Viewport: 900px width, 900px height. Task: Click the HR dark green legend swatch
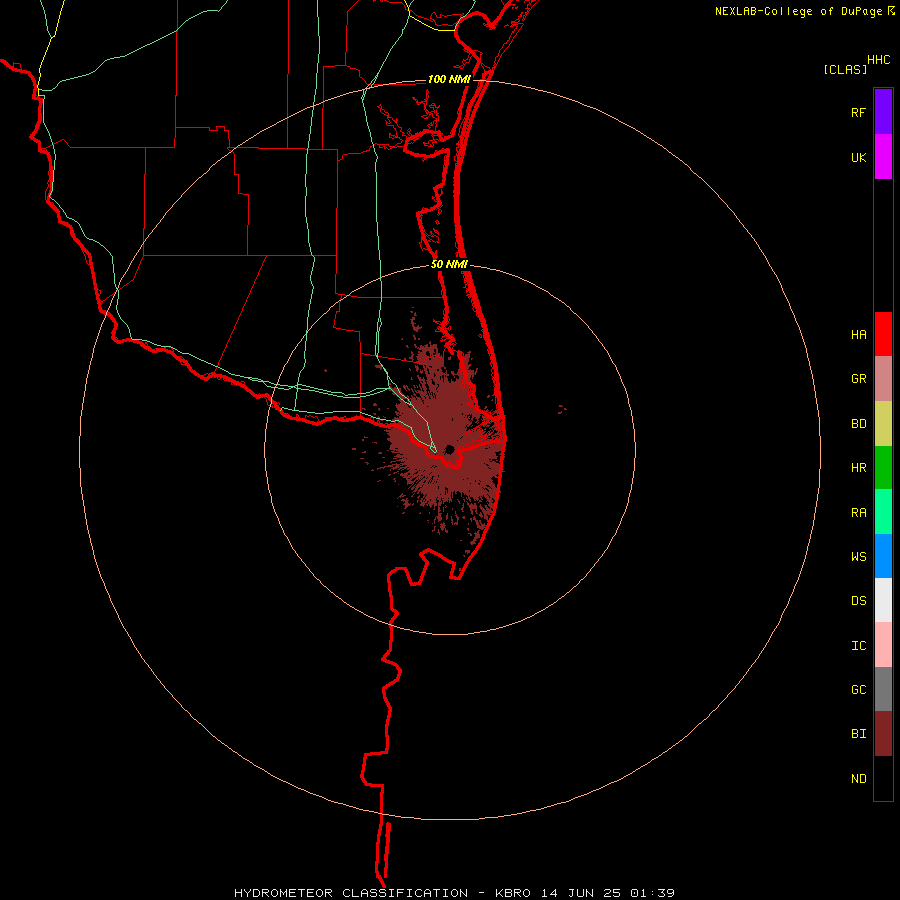click(883, 468)
